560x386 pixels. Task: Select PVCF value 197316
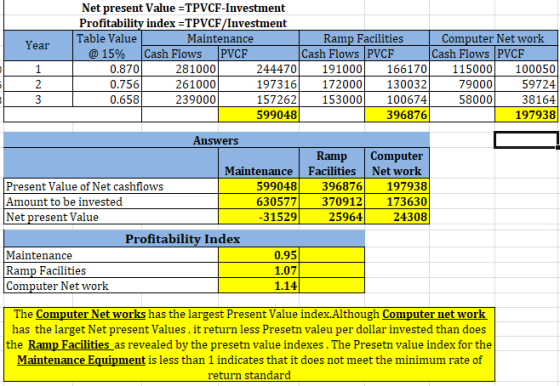(x=259, y=84)
